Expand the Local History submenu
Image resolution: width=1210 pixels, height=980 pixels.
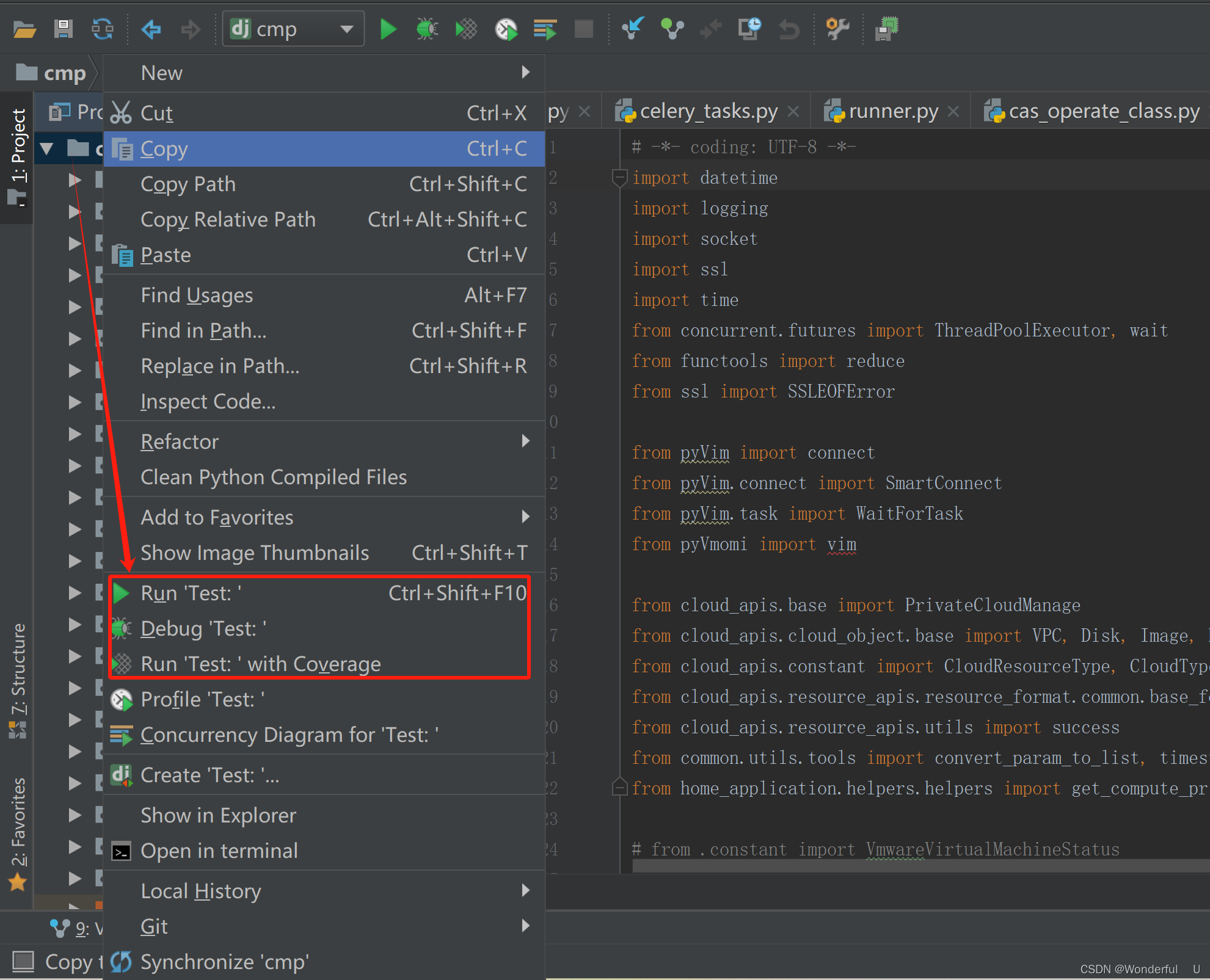[324, 891]
